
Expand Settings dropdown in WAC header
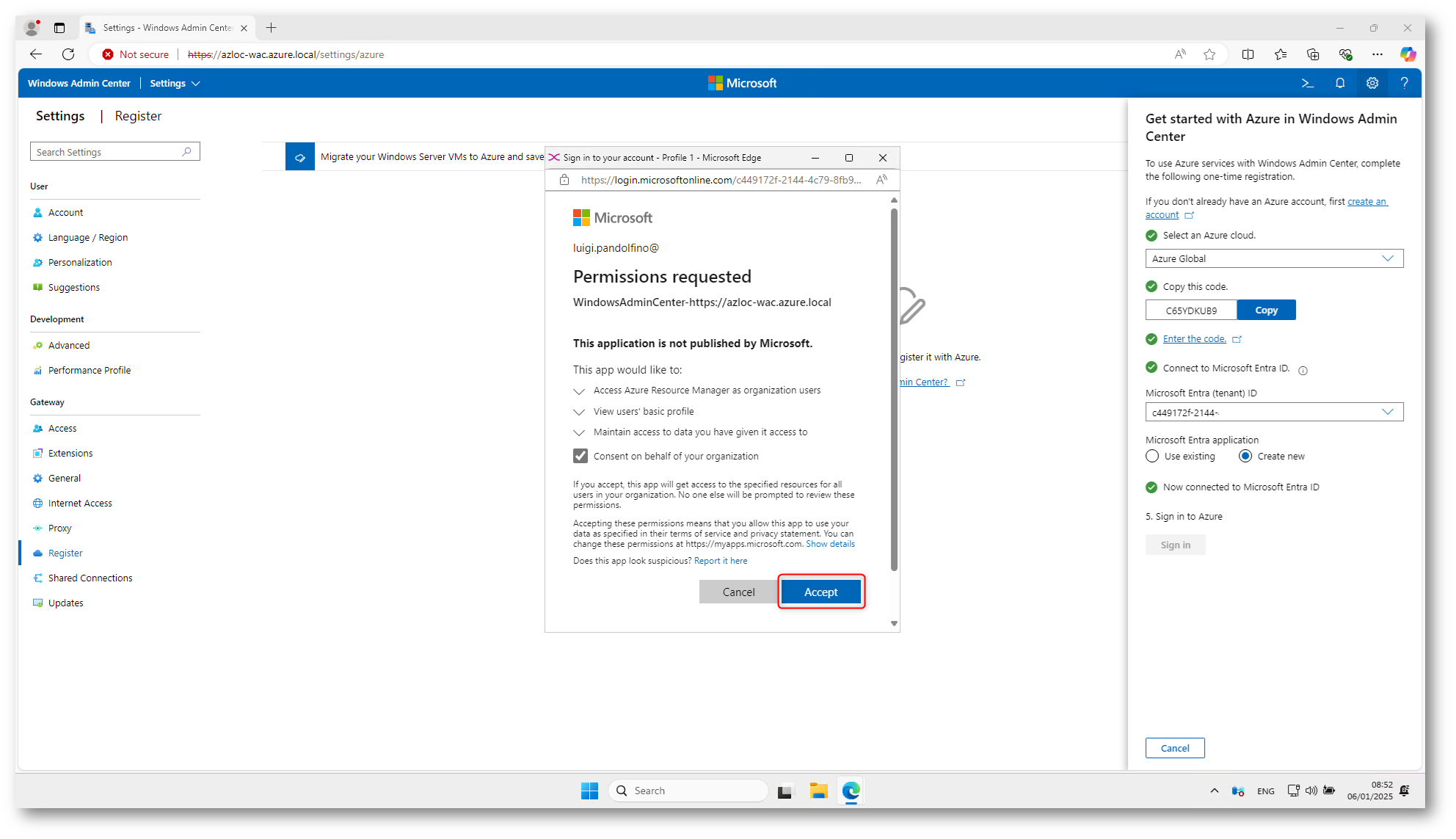point(175,83)
